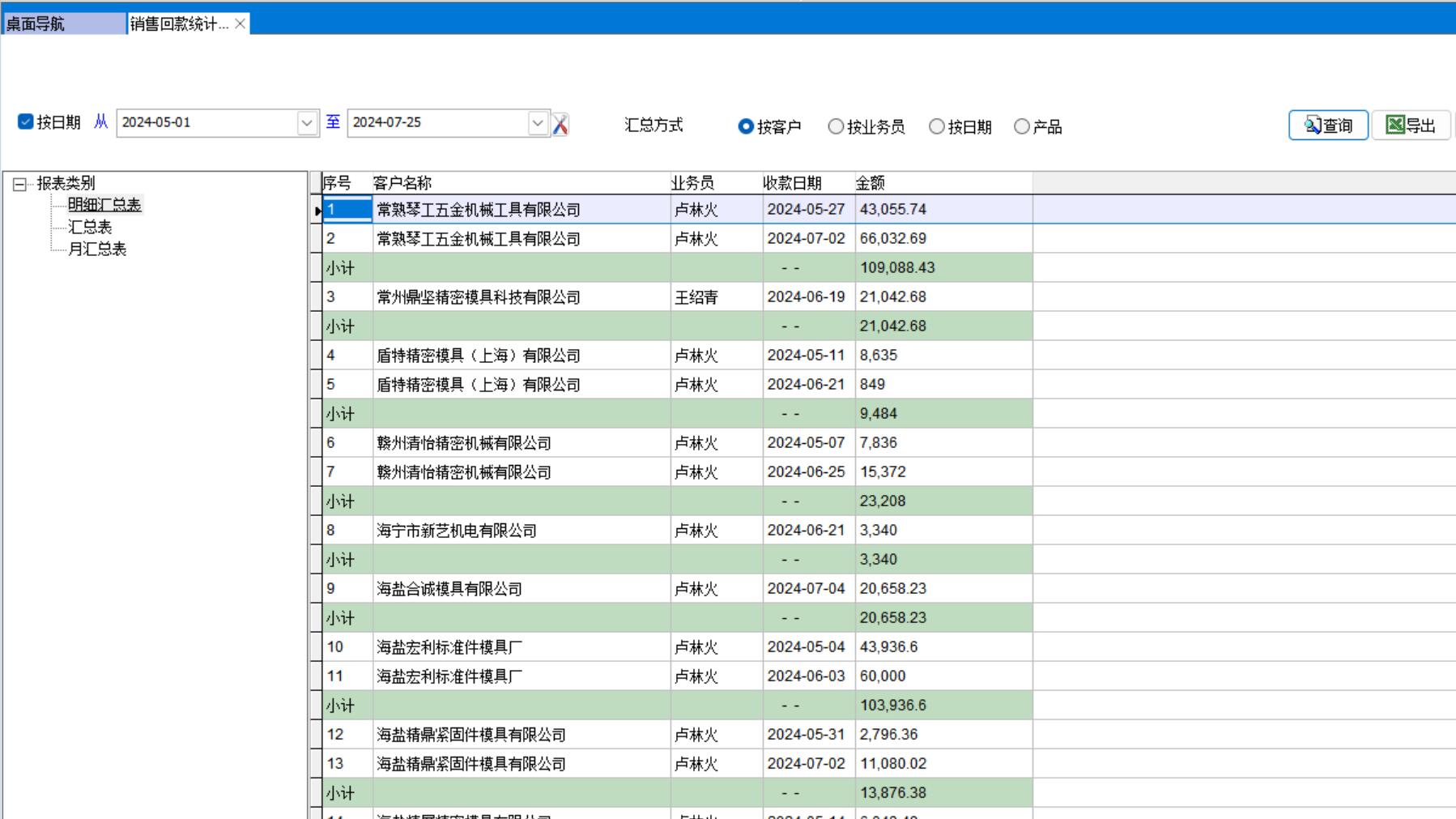1456x819 pixels.
Task: Select the row for 海盐合诚模具有限公司
Action: click(449, 589)
